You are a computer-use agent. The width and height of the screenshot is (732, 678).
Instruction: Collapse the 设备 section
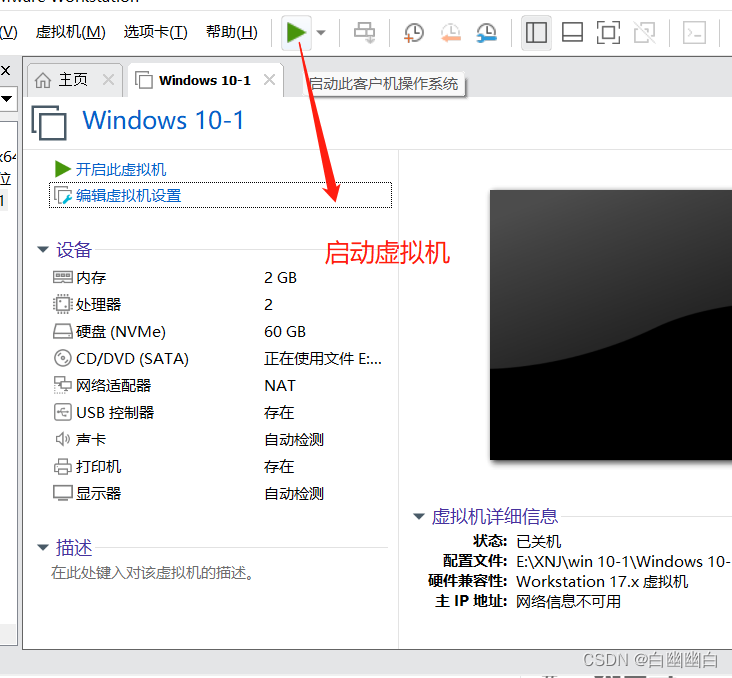coord(43,249)
